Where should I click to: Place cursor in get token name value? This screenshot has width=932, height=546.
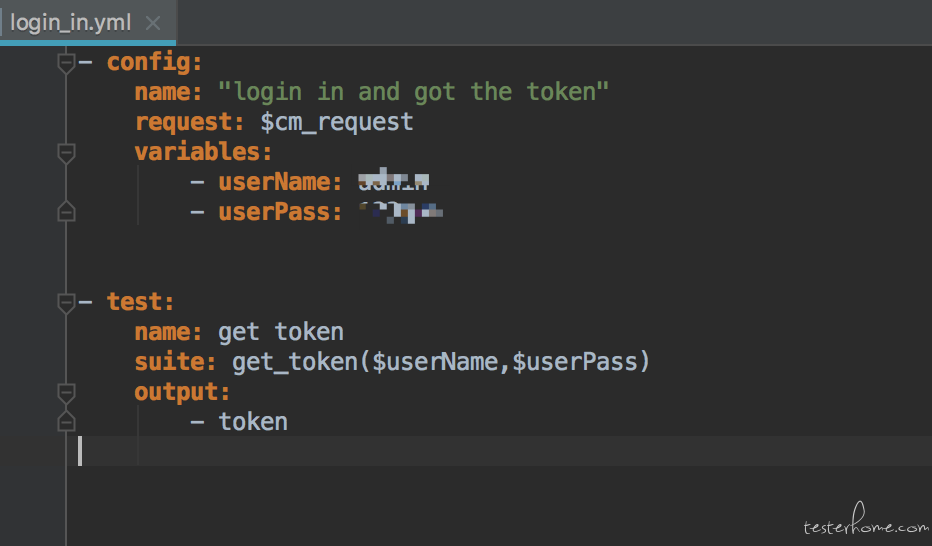point(281,332)
